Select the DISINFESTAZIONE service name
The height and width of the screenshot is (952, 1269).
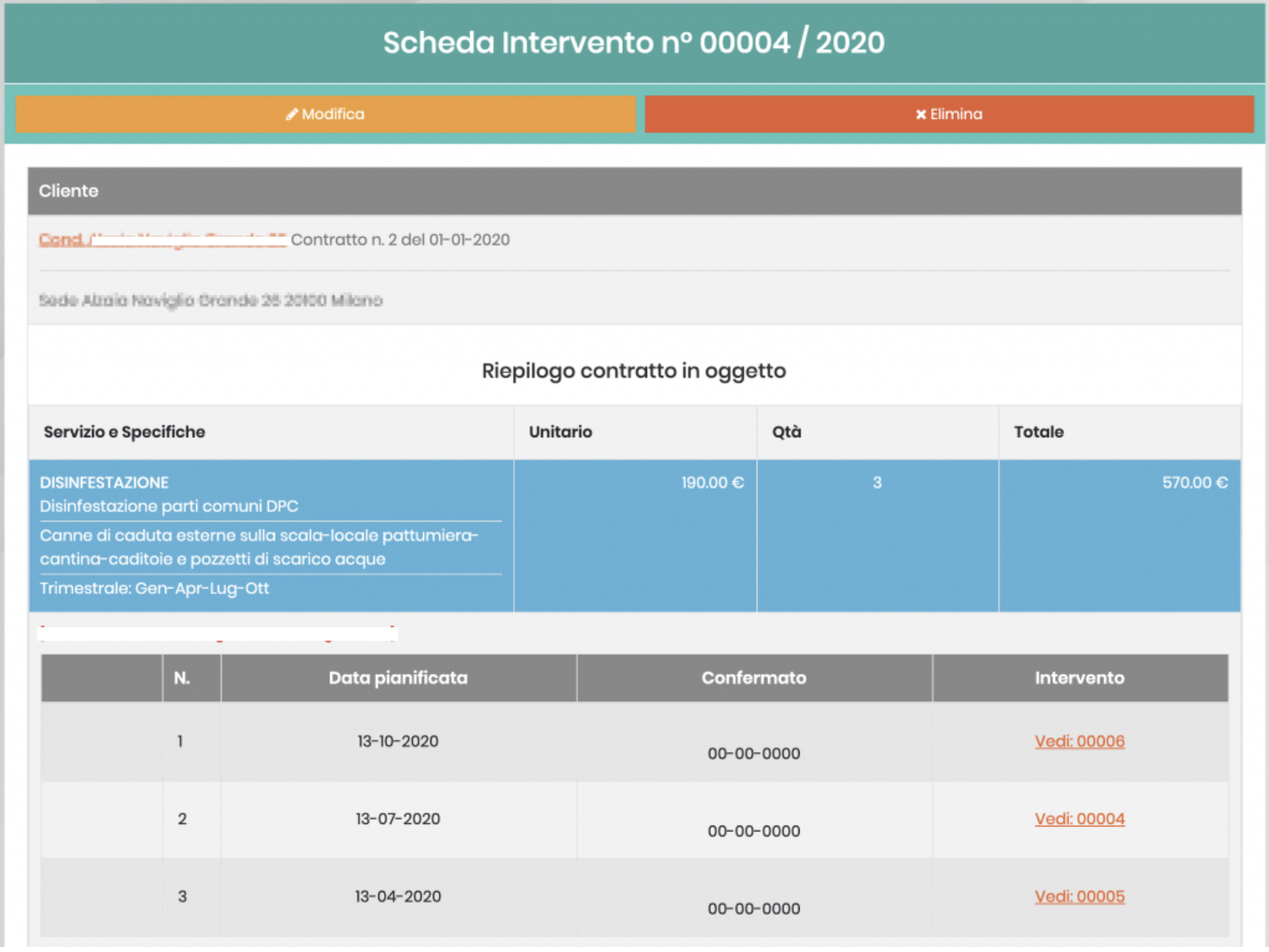point(104,483)
